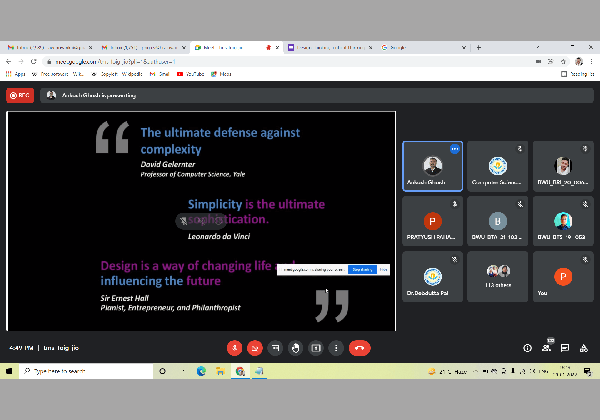Unmute the microphone in the call bar
This screenshot has height=420, width=600.
click(234, 348)
